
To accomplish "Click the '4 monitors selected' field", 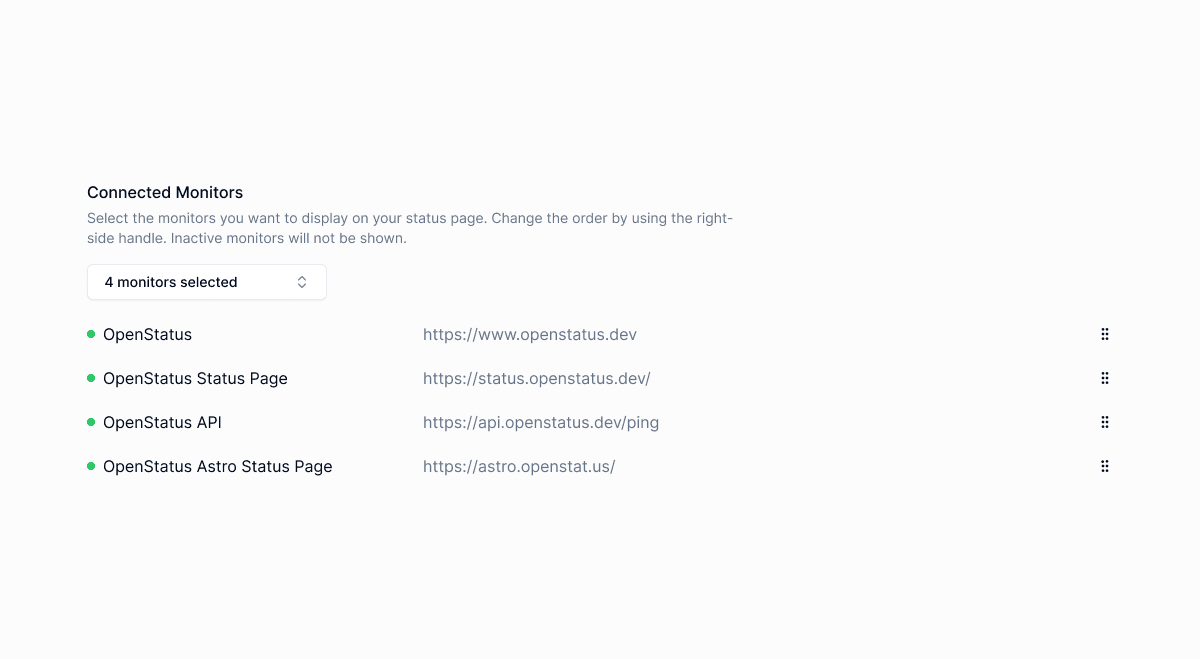I will [170, 282].
